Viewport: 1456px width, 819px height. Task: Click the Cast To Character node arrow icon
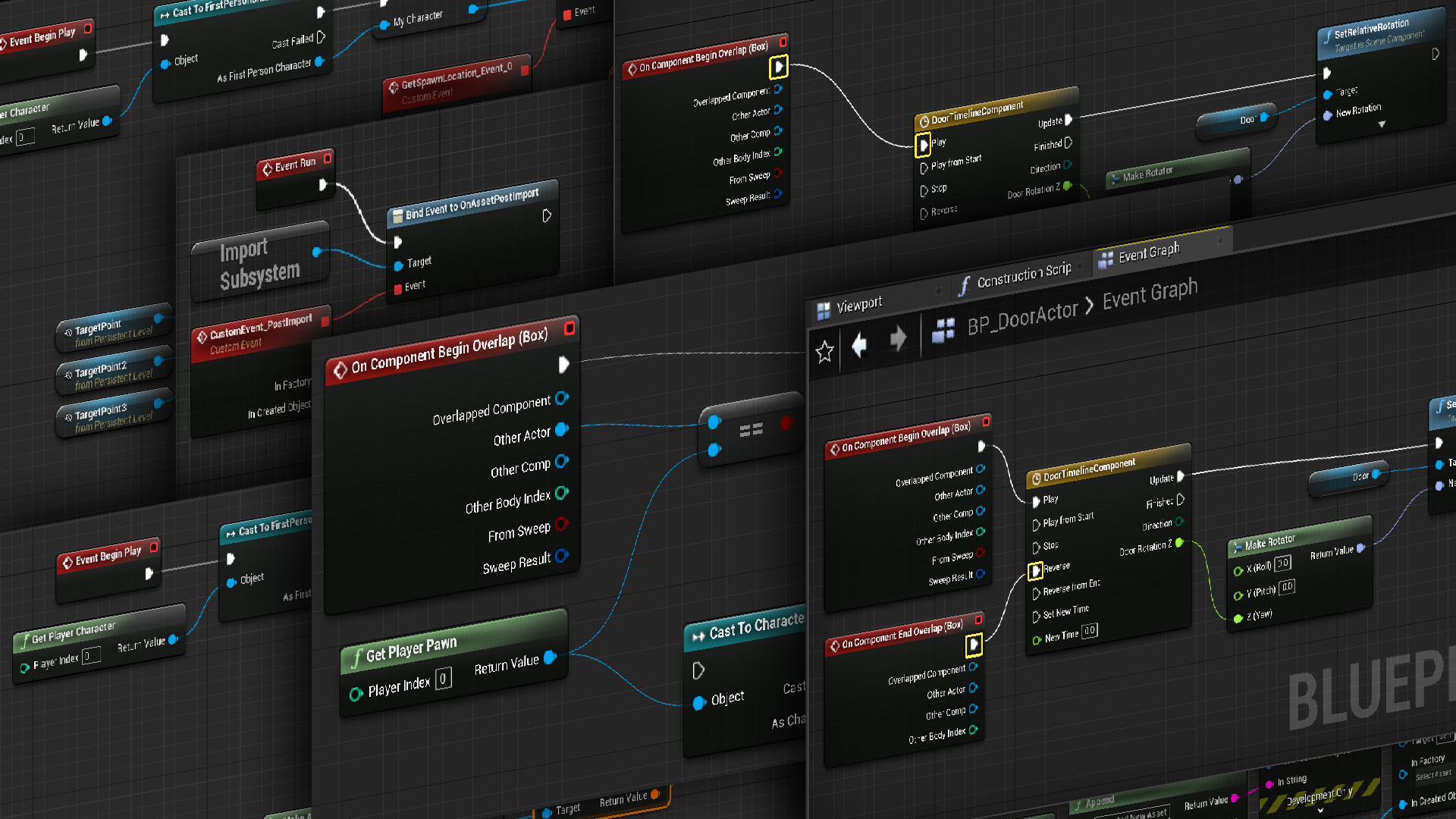tap(698, 635)
